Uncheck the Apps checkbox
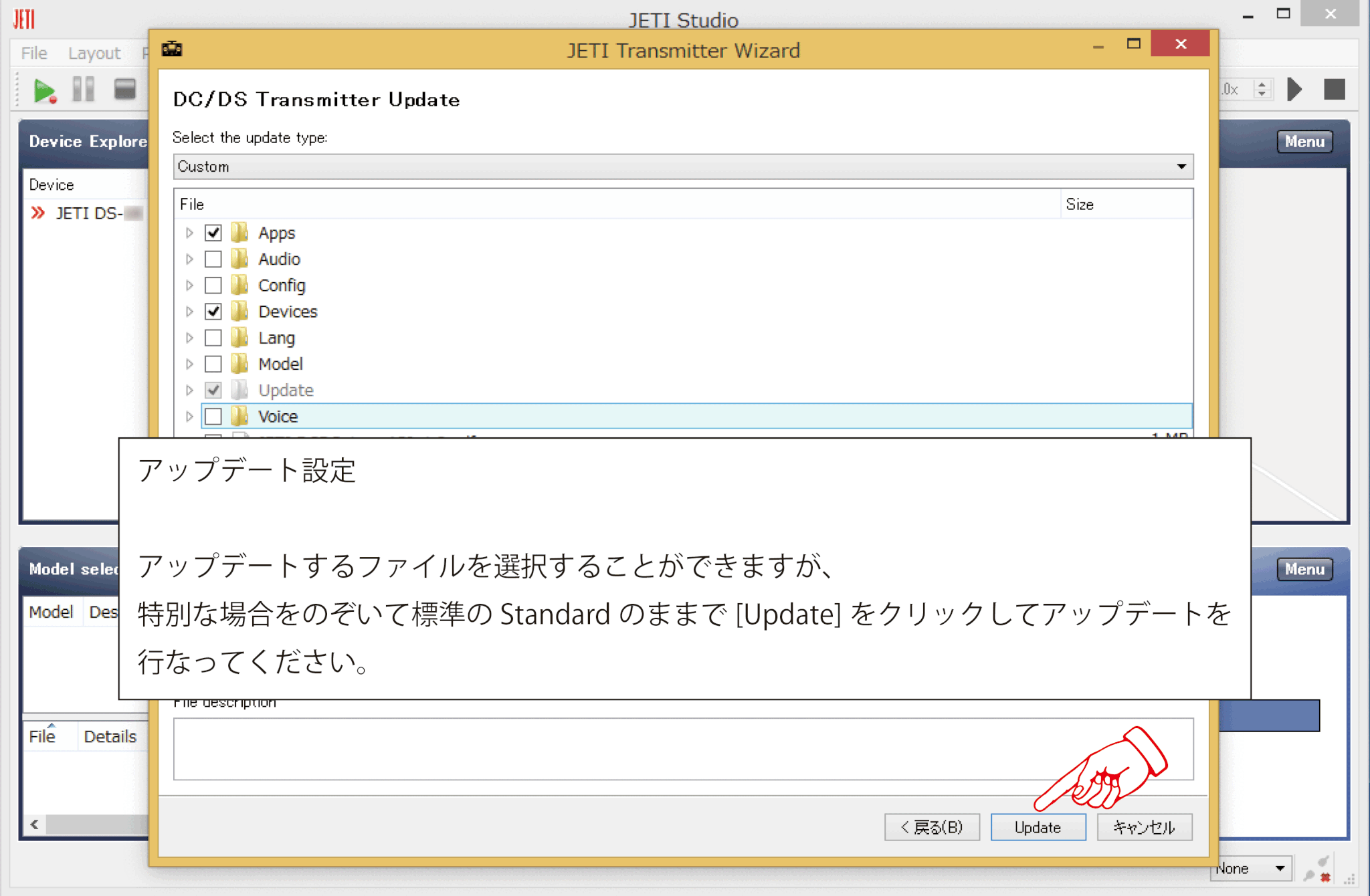1370x896 pixels. click(213, 233)
